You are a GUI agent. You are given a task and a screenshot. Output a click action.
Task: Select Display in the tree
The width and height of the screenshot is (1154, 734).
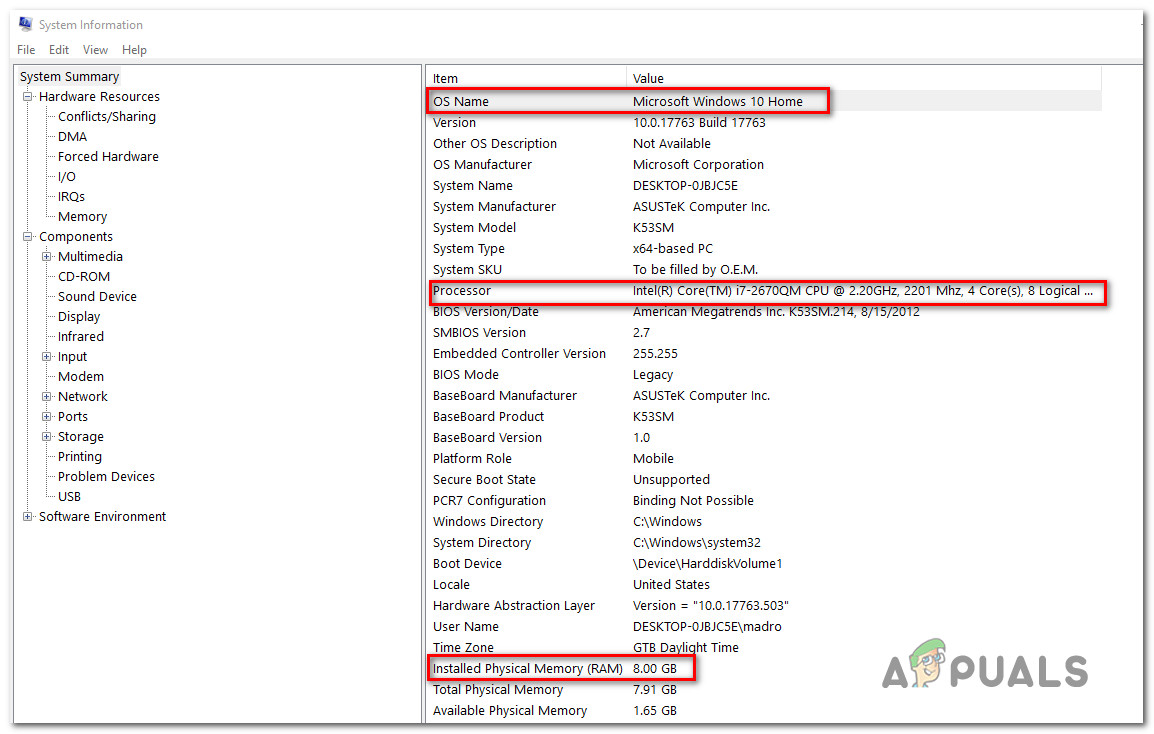click(79, 317)
